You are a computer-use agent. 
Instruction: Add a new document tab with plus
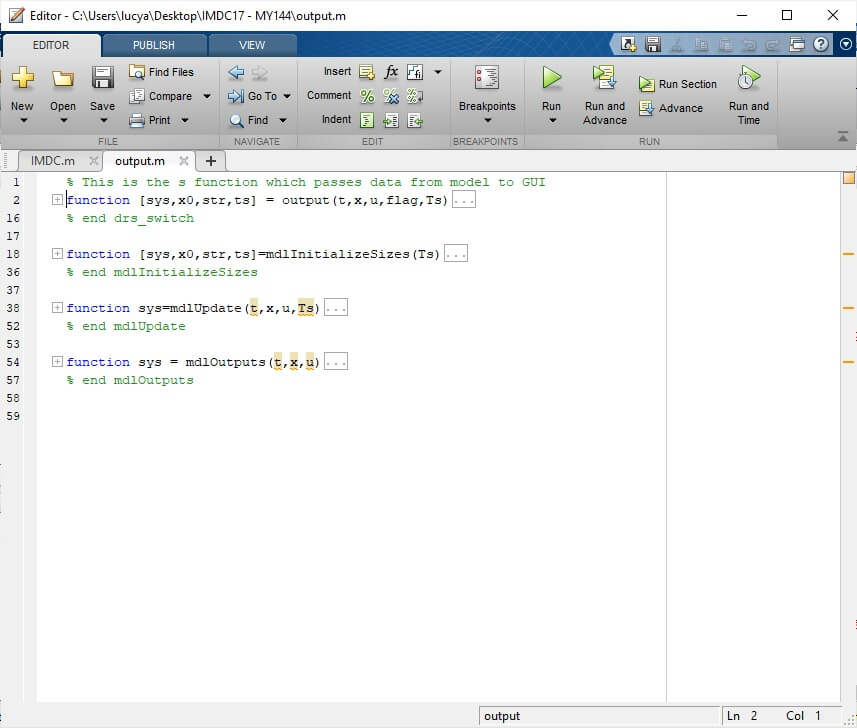[x=211, y=161]
